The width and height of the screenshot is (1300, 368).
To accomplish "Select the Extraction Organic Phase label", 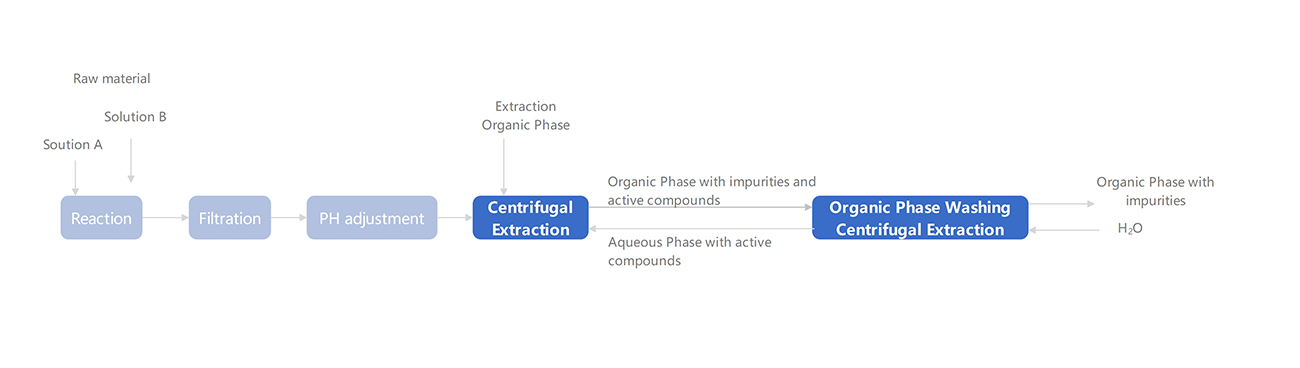I will click(x=526, y=116).
